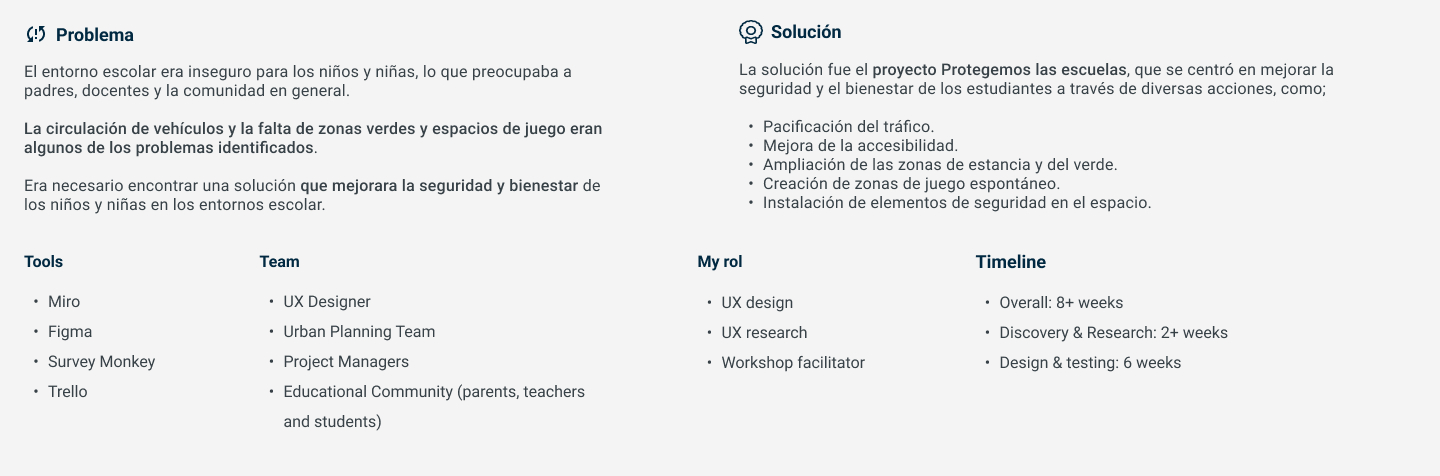Screen dimensions: 1440x476
Task: Click the Trello list item
Action: tap(68, 392)
